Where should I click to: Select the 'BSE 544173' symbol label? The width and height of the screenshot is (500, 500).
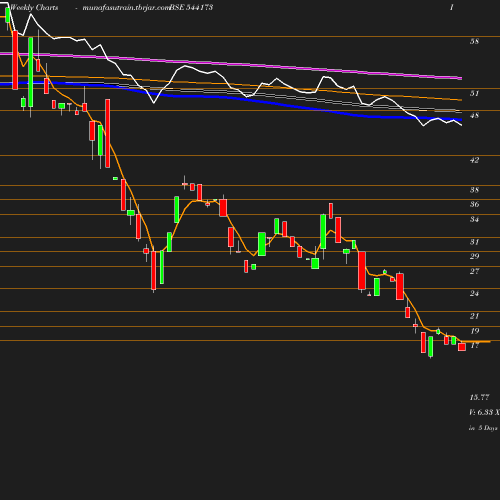191,7
